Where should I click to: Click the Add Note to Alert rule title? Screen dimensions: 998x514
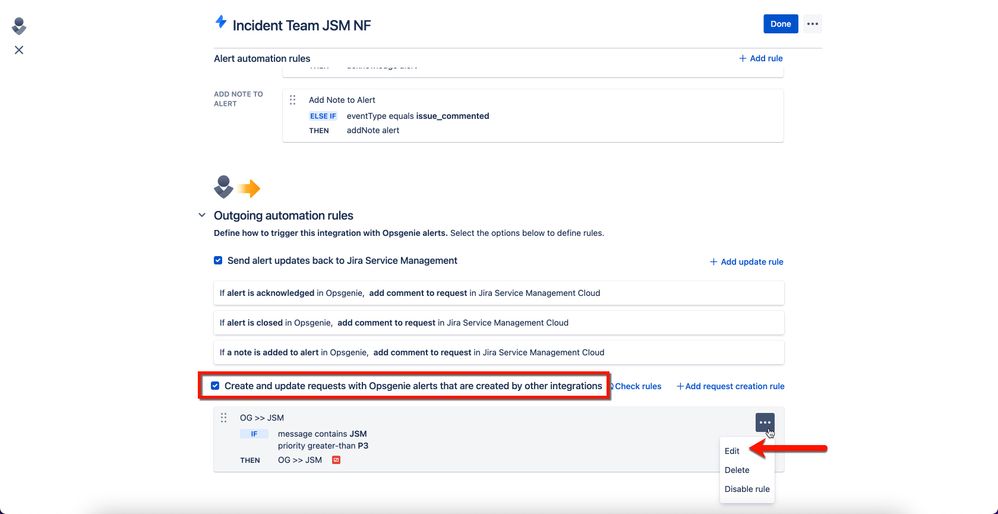click(x=342, y=100)
